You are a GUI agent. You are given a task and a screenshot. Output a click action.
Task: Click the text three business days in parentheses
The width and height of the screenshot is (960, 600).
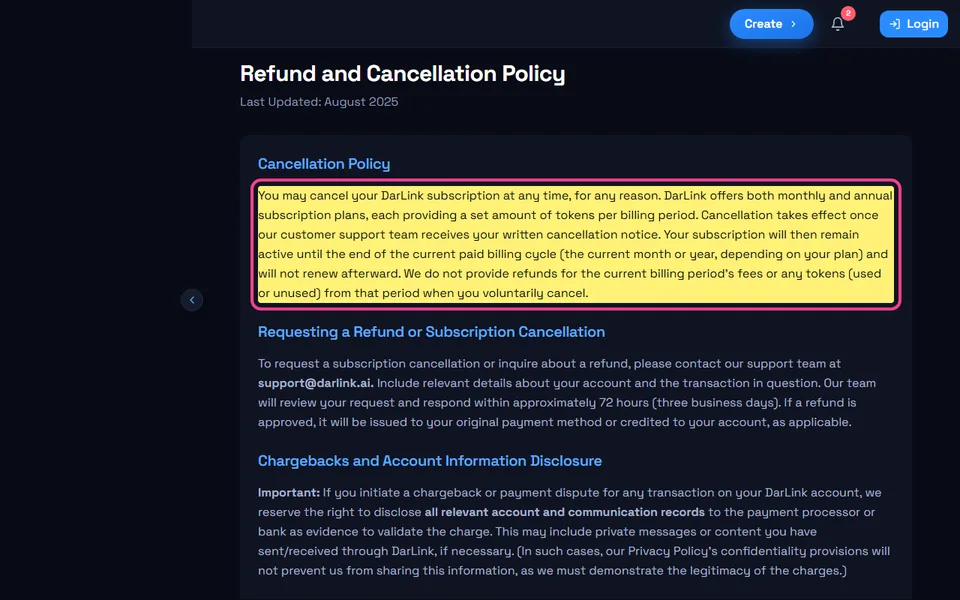tap(716, 403)
